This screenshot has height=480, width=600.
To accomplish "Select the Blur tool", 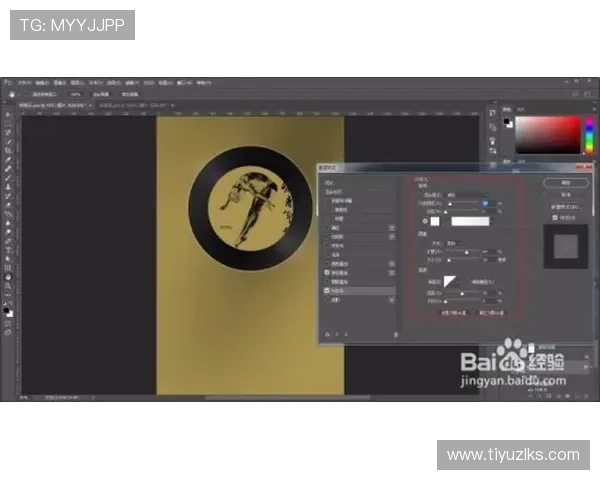I will click(8, 223).
